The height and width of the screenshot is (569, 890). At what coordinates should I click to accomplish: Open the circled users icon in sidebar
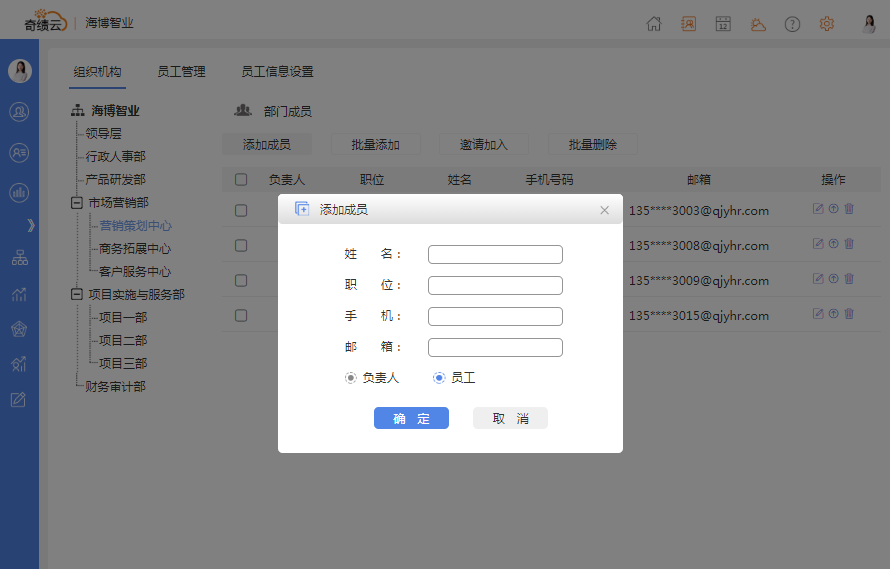point(19,112)
